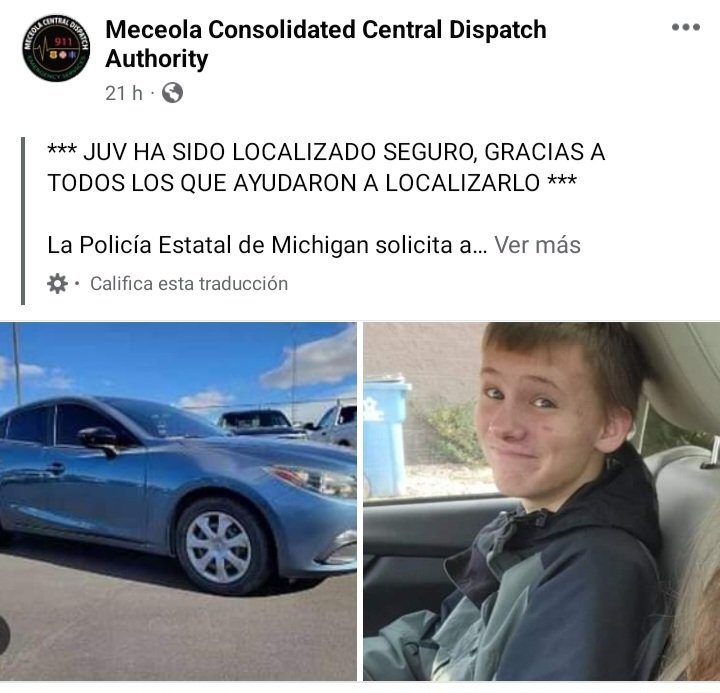Click the gray quote bar beside translation

pyautogui.click(x=23, y=221)
